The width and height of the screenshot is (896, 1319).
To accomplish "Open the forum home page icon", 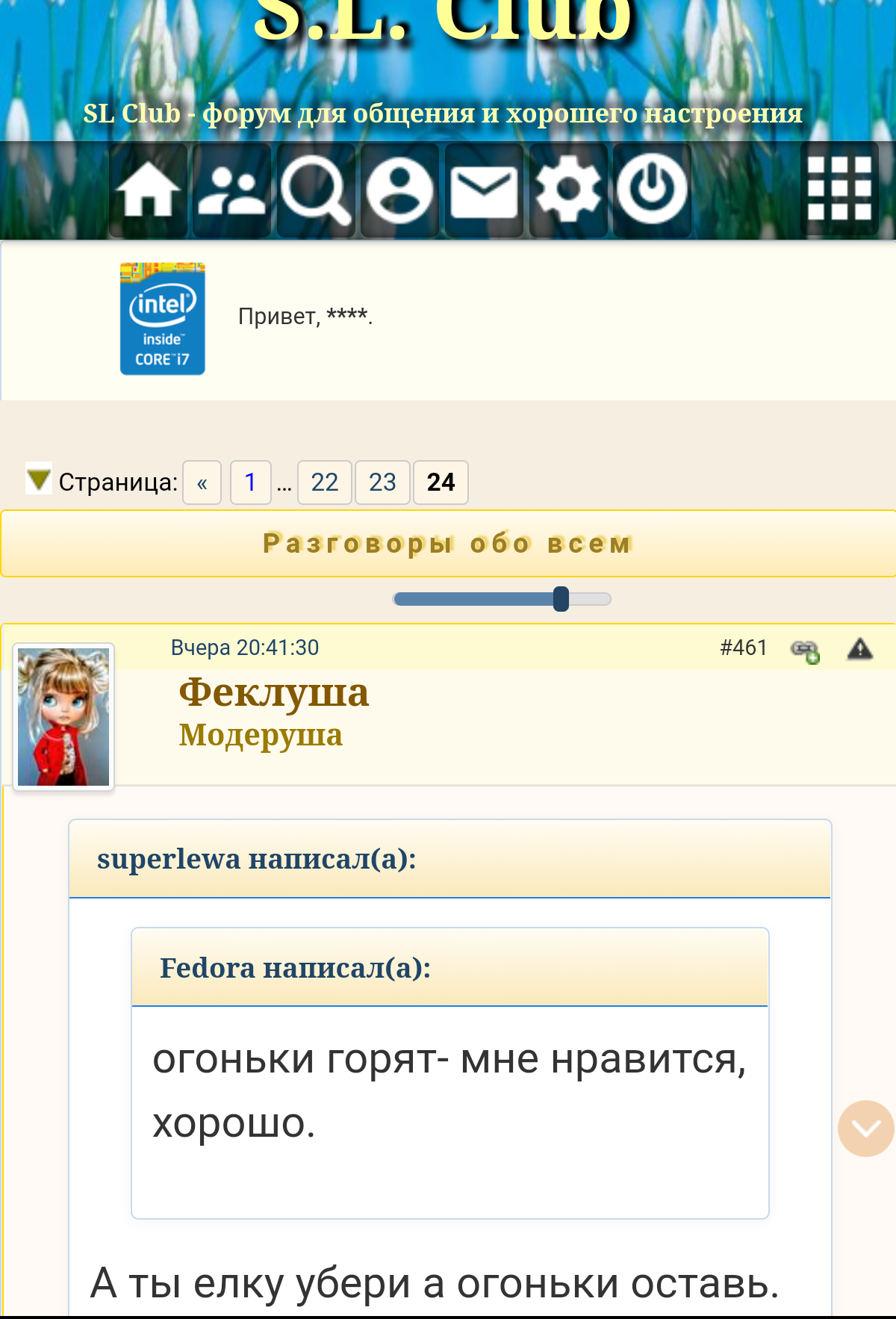I will [148, 190].
